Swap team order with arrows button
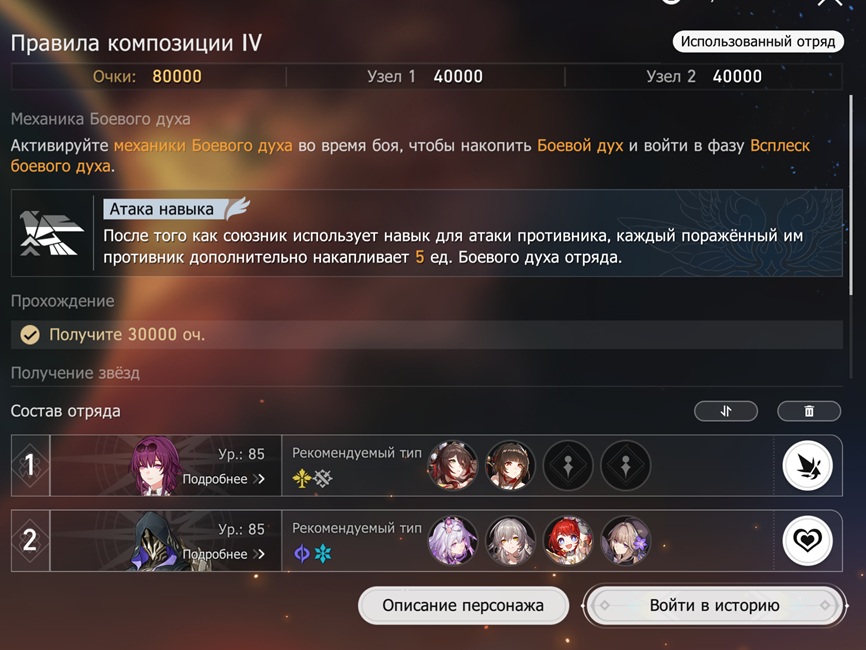 pos(726,411)
